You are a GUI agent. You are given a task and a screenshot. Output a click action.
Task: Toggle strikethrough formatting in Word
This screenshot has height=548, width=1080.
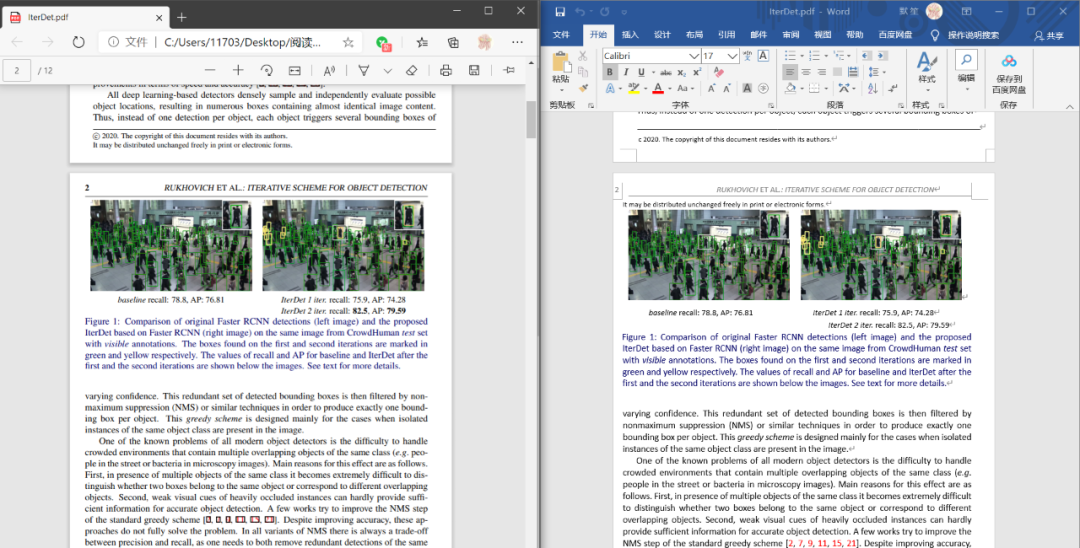(x=665, y=72)
